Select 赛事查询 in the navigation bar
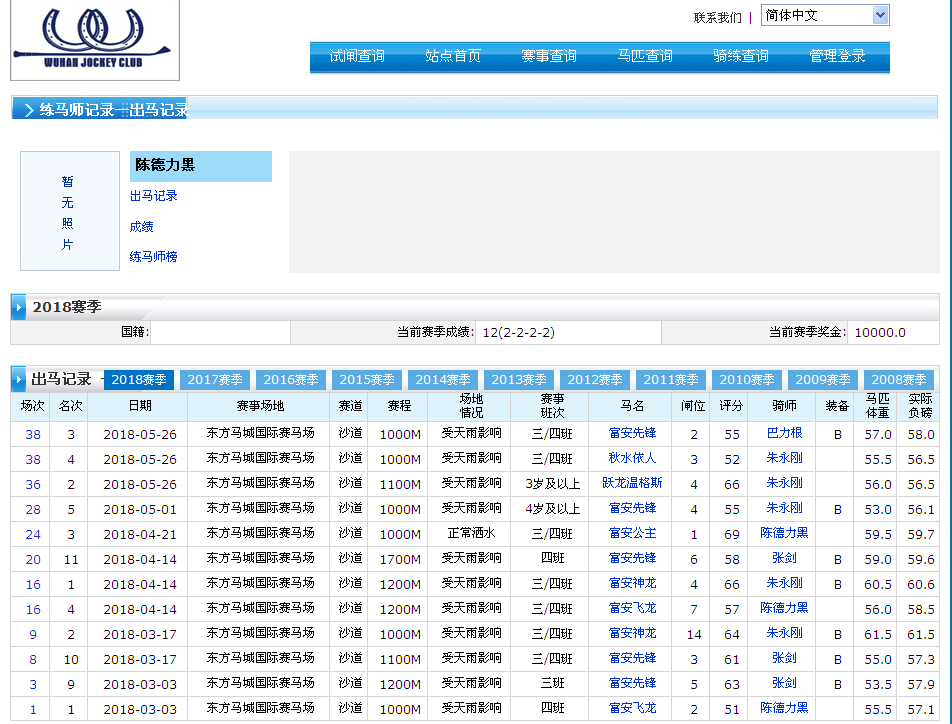The width and height of the screenshot is (952, 724). pos(549,56)
